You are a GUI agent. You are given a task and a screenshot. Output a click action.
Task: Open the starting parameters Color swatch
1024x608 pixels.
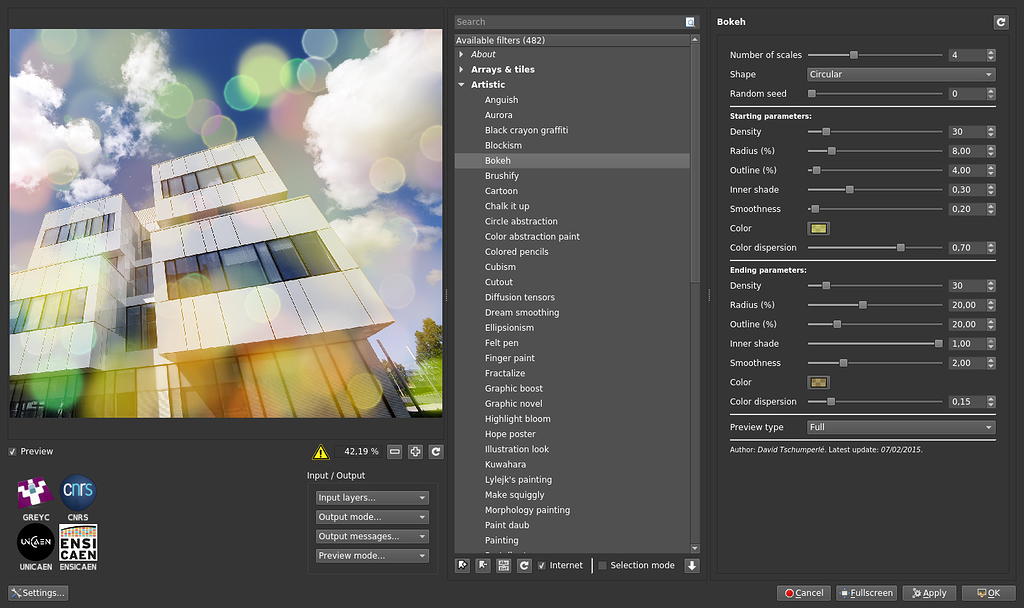tap(818, 229)
